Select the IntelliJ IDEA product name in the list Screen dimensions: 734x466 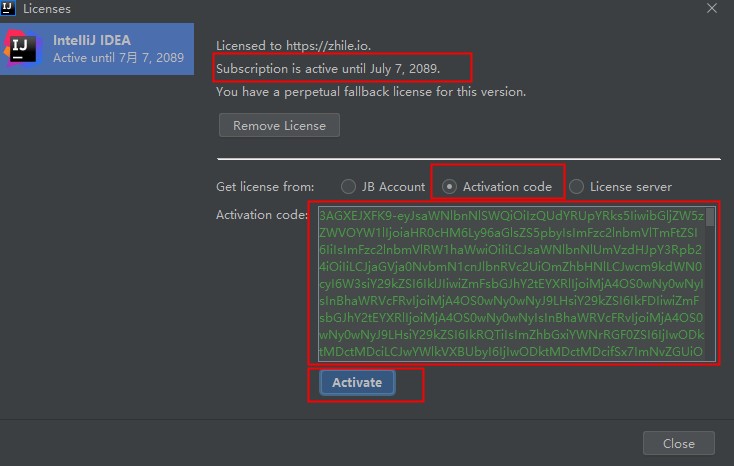tap(92, 41)
